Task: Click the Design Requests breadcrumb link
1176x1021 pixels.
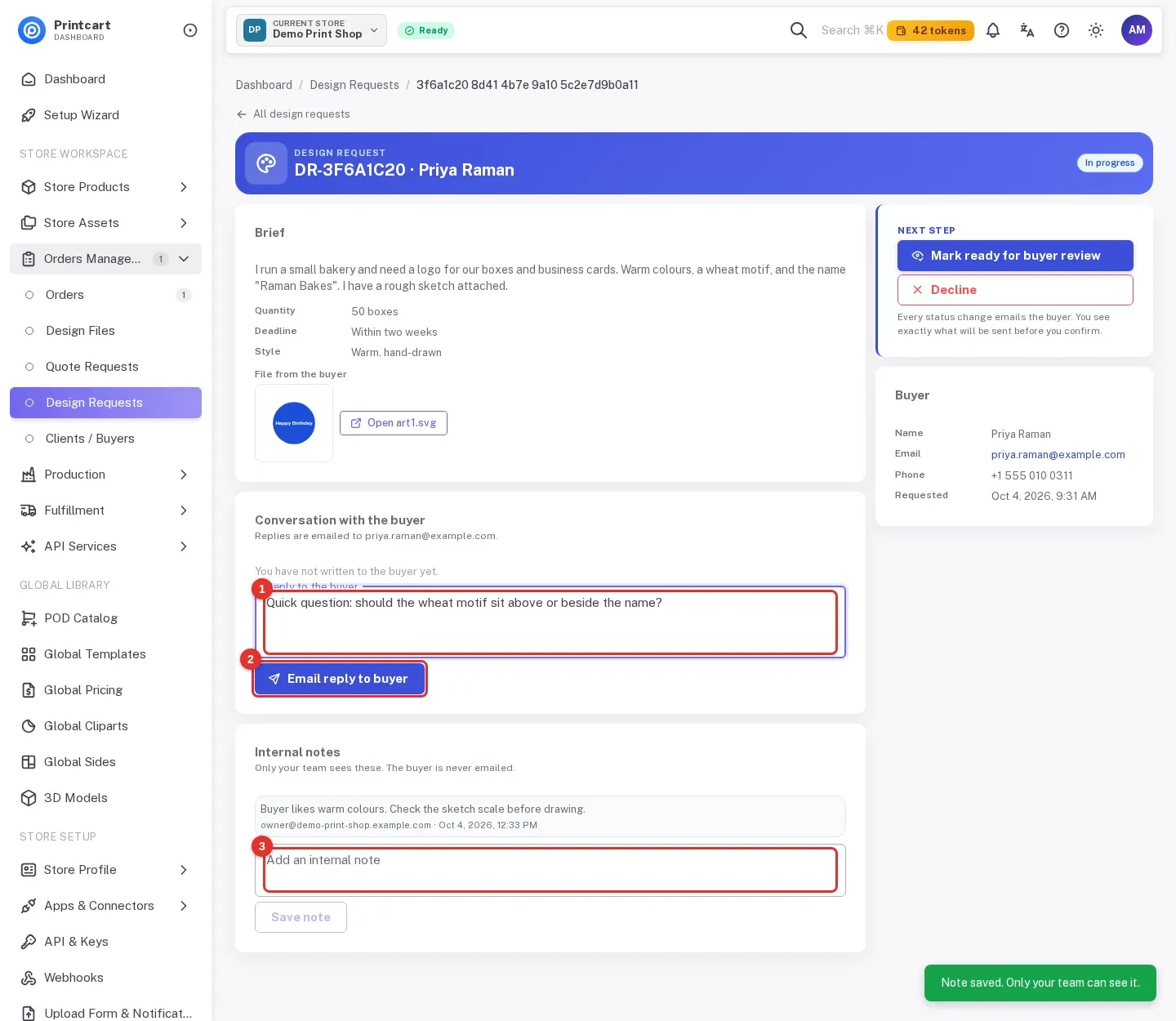Action: [x=354, y=85]
